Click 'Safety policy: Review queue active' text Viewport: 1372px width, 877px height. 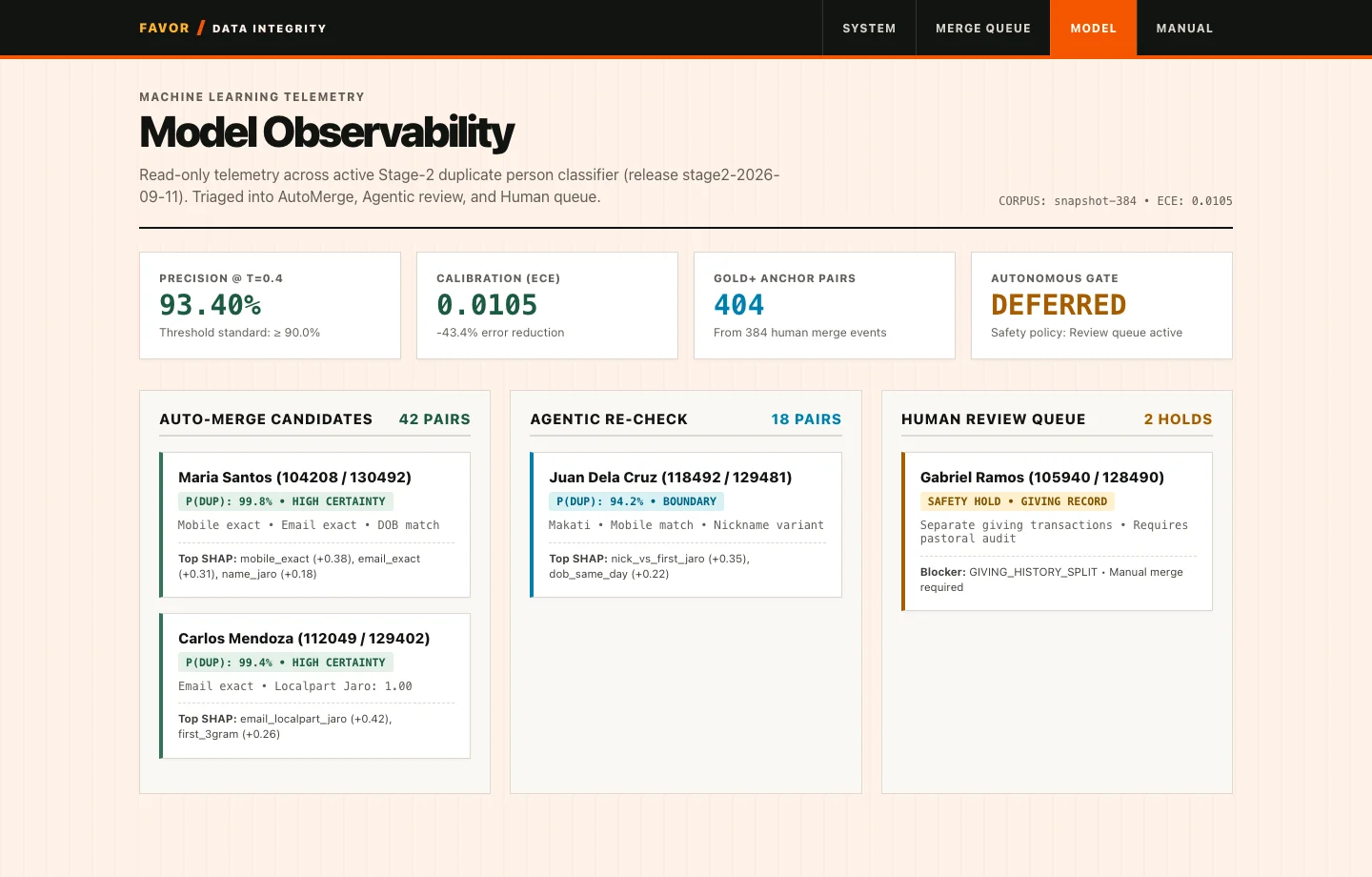(1086, 333)
